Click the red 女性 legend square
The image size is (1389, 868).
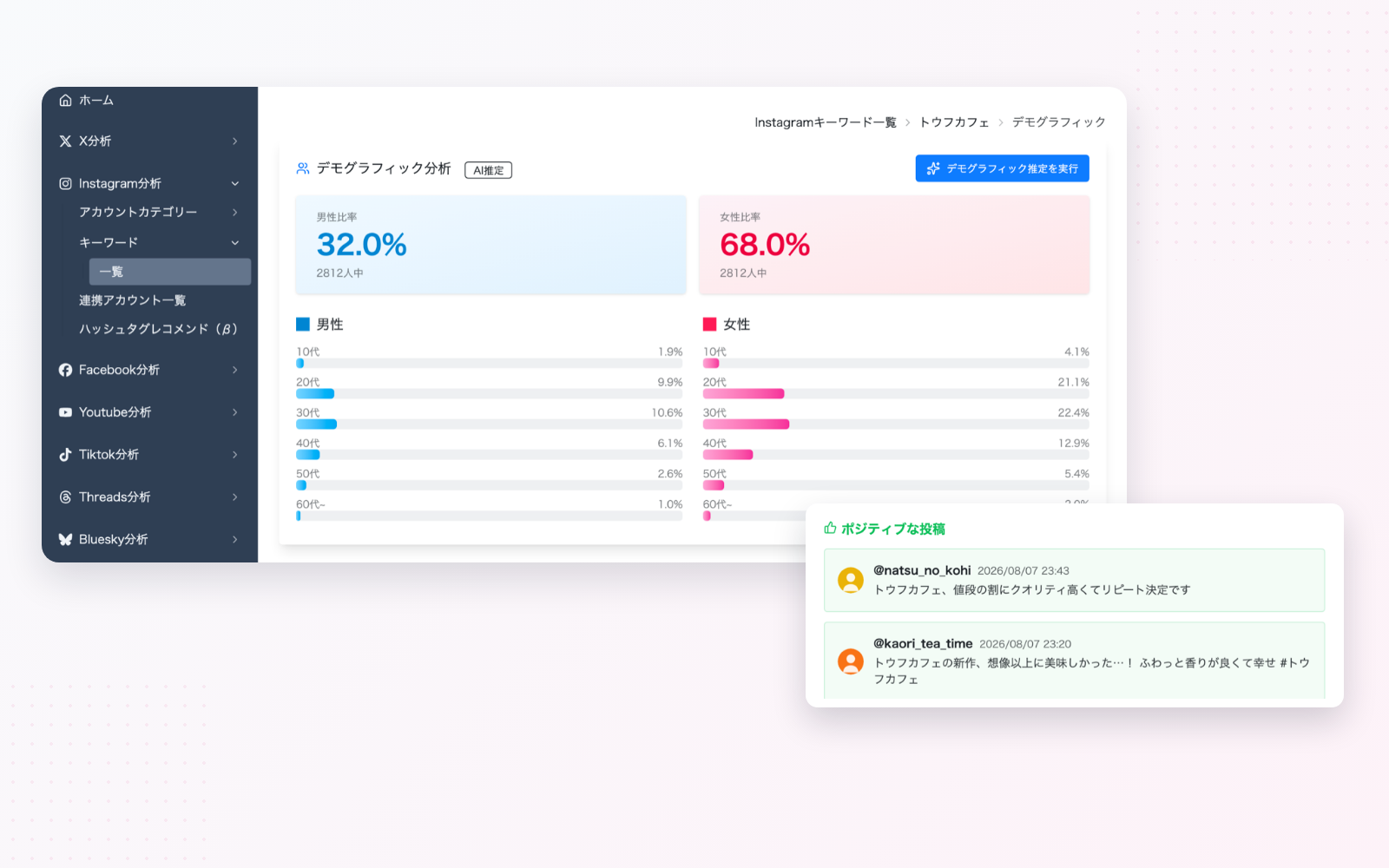pos(709,324)
